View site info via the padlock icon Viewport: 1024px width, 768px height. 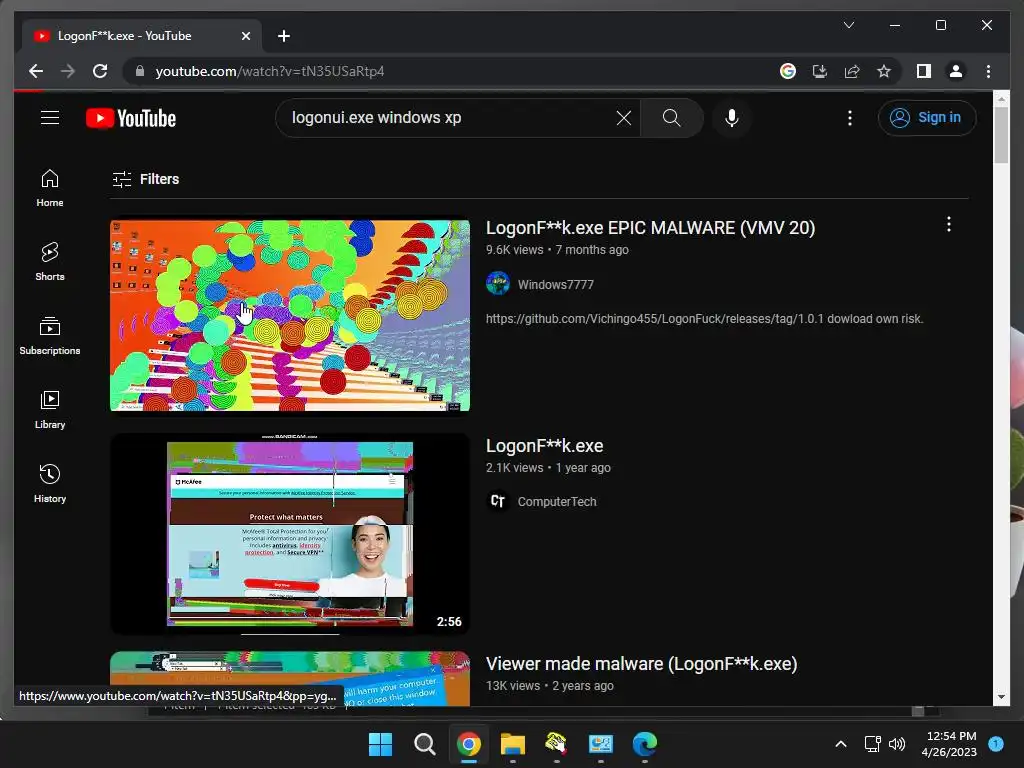[x=139, y=71]
